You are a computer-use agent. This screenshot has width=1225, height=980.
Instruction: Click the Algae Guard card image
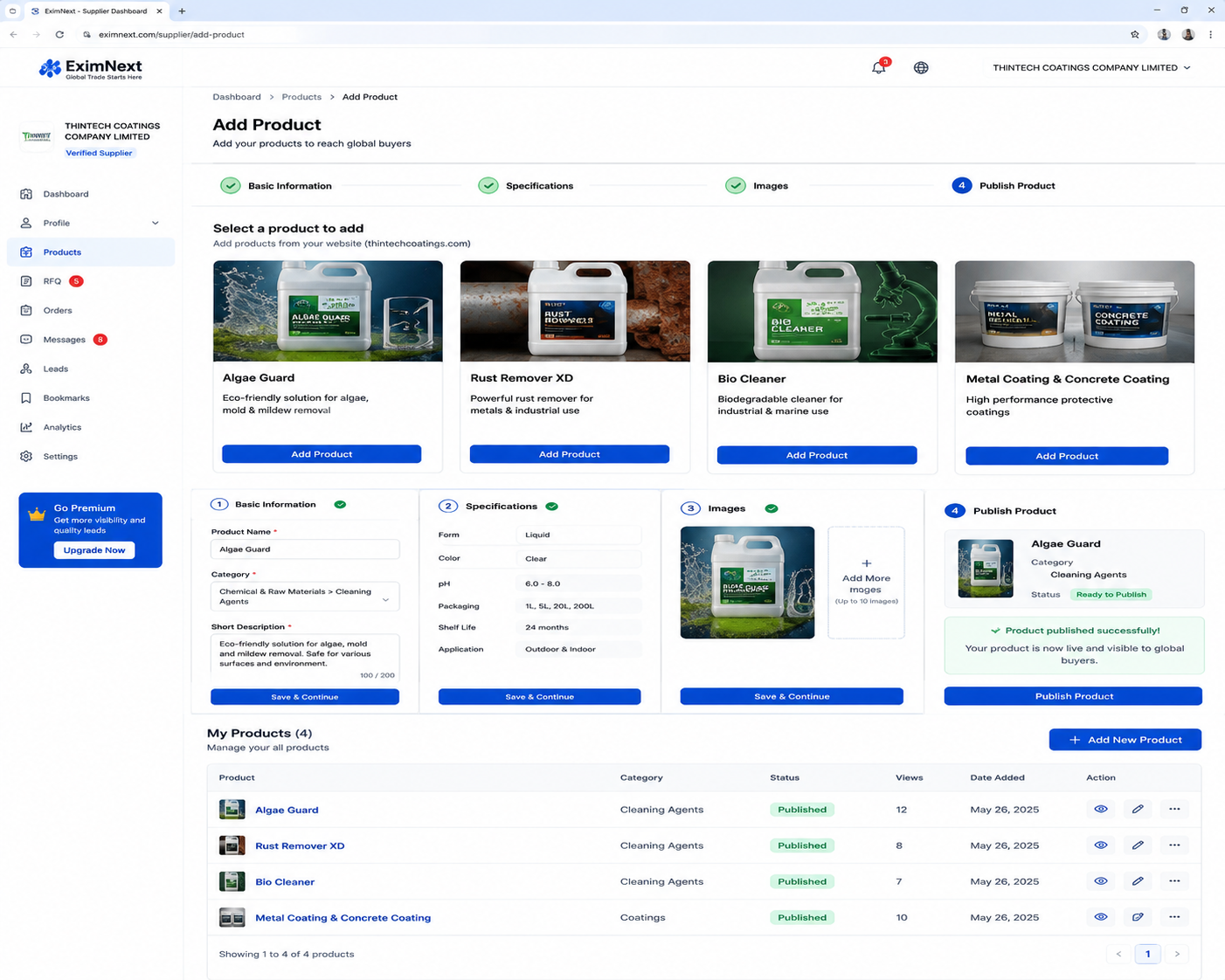(328, 311)
